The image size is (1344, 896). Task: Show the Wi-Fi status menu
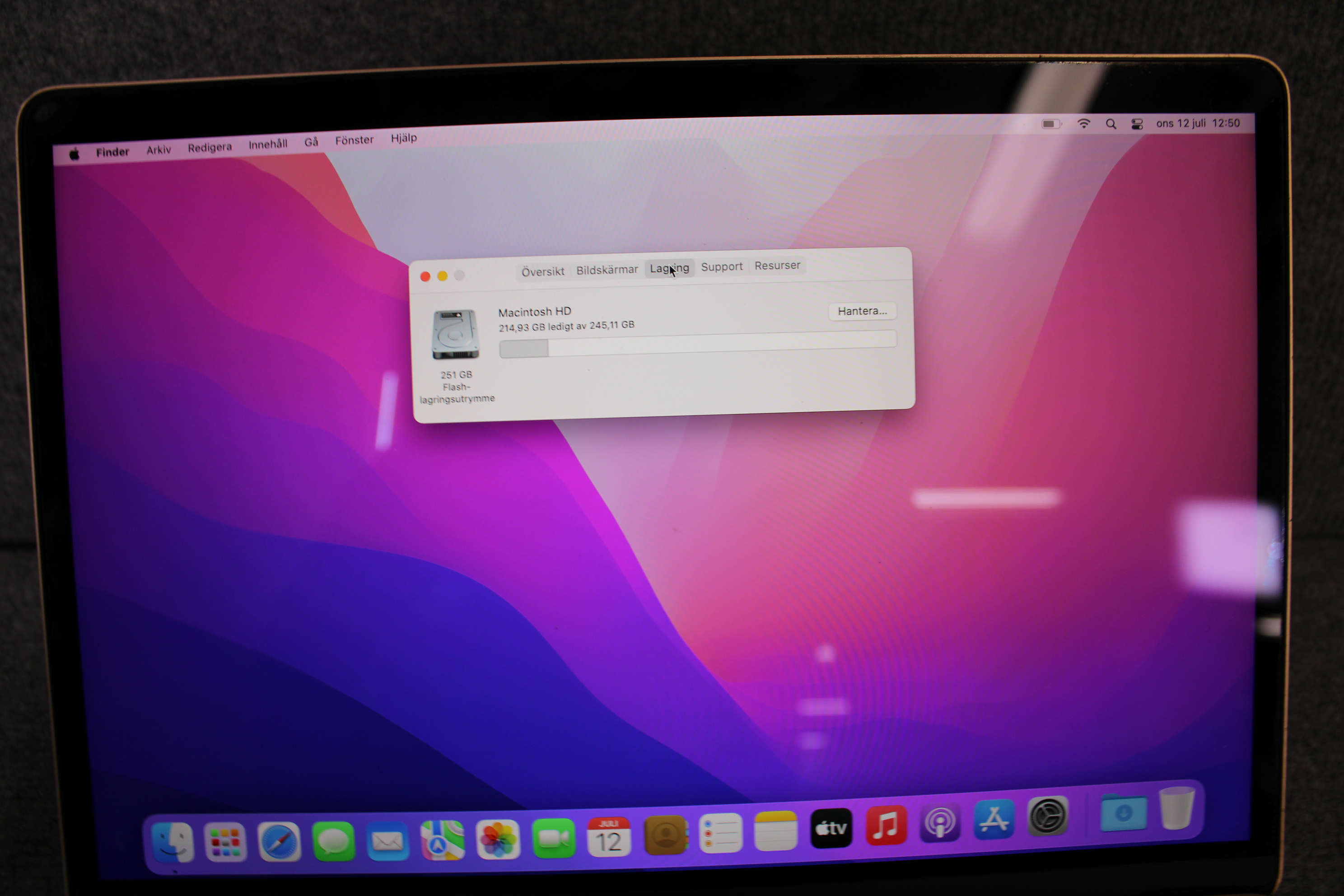1083,124
